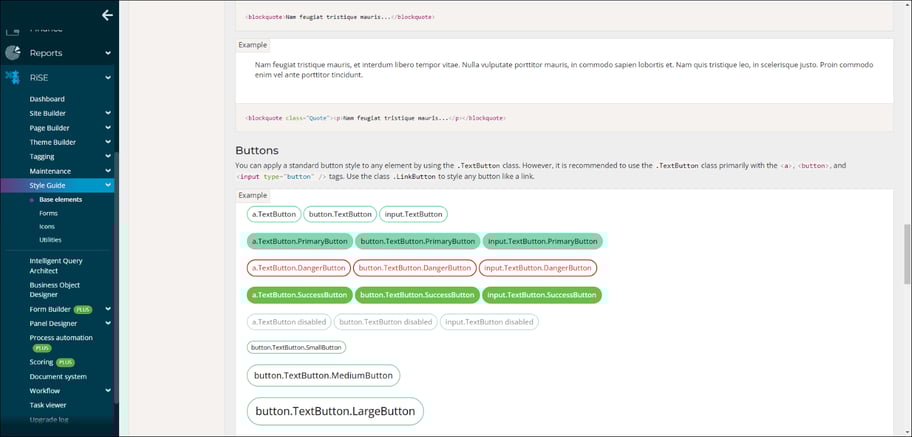Open Site Builder in navigation
The image size is (912, 437).
48,113
